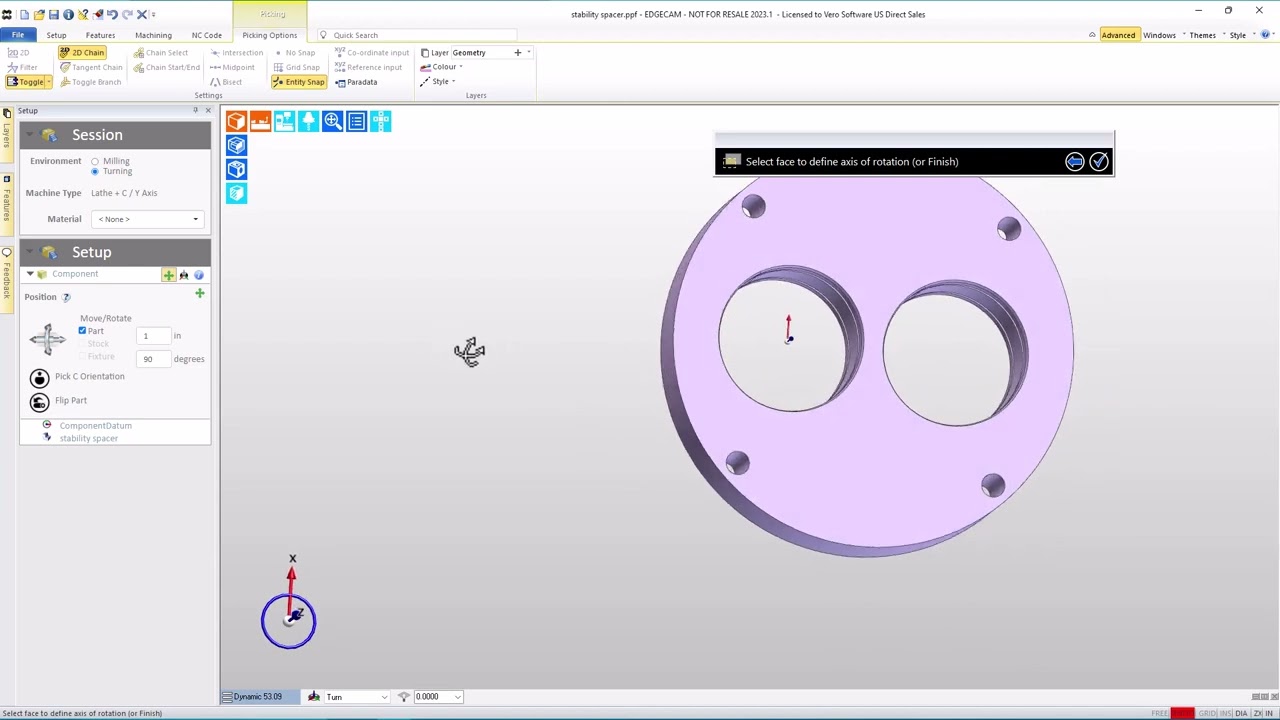The image size is (1280, 720).
Task: Toggle the Paradata option
Action: pos(356,82)
